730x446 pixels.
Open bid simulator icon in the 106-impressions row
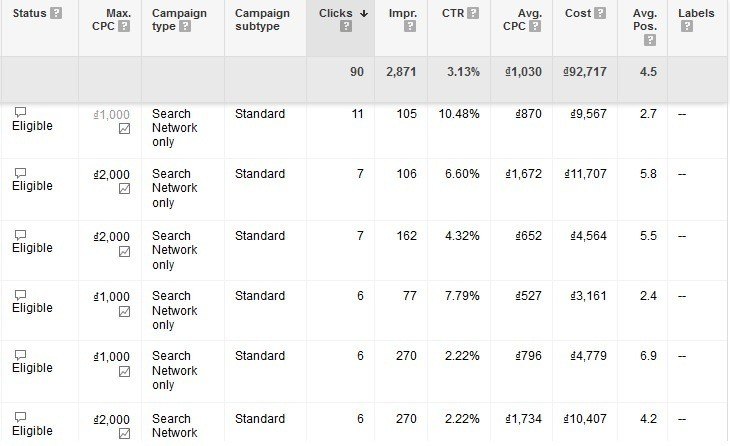pyautogui.click(x=124, y=189)
